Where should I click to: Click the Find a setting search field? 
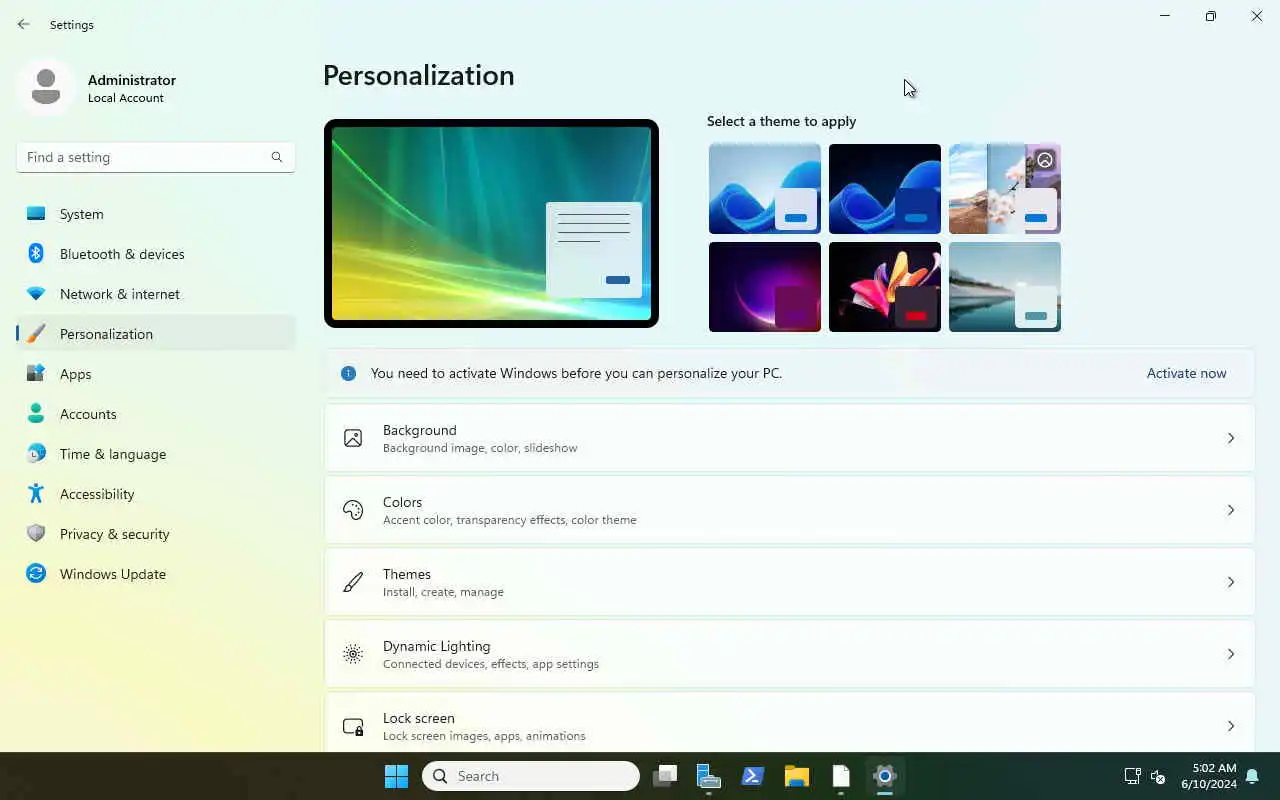tap(155, 157)
